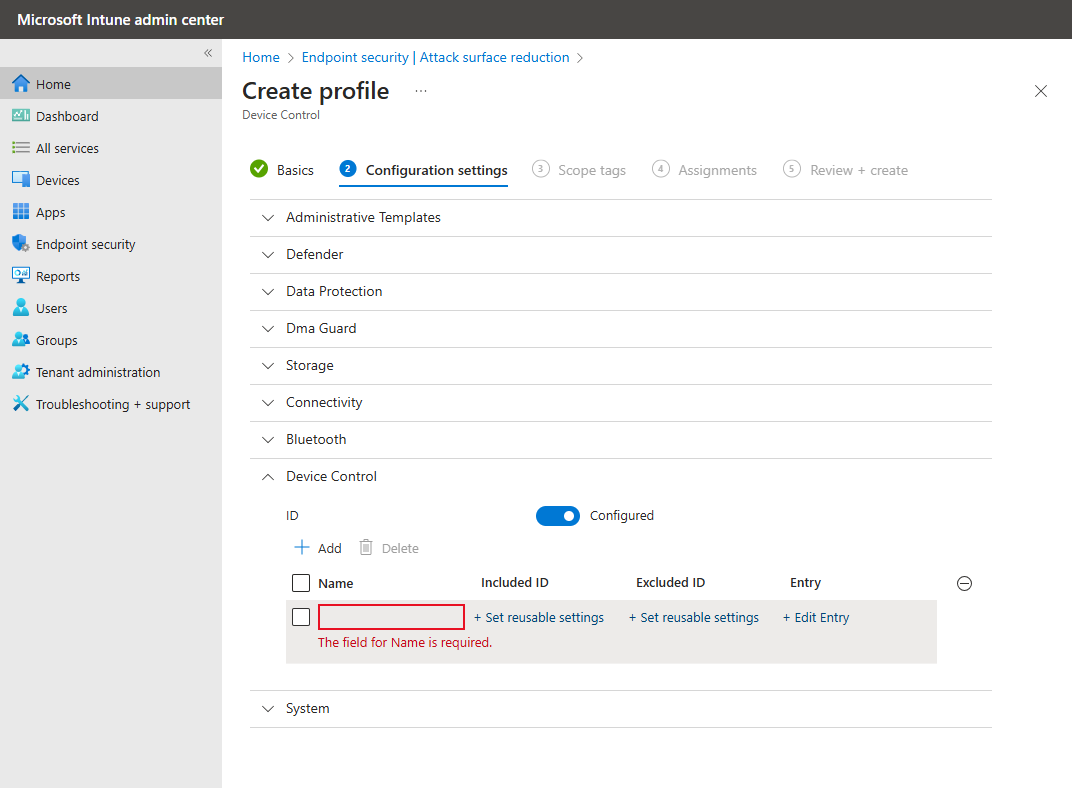Open Troubleshooting + support wrench icon
Screen dimensions: 1072x788
[x=21, y=404]
